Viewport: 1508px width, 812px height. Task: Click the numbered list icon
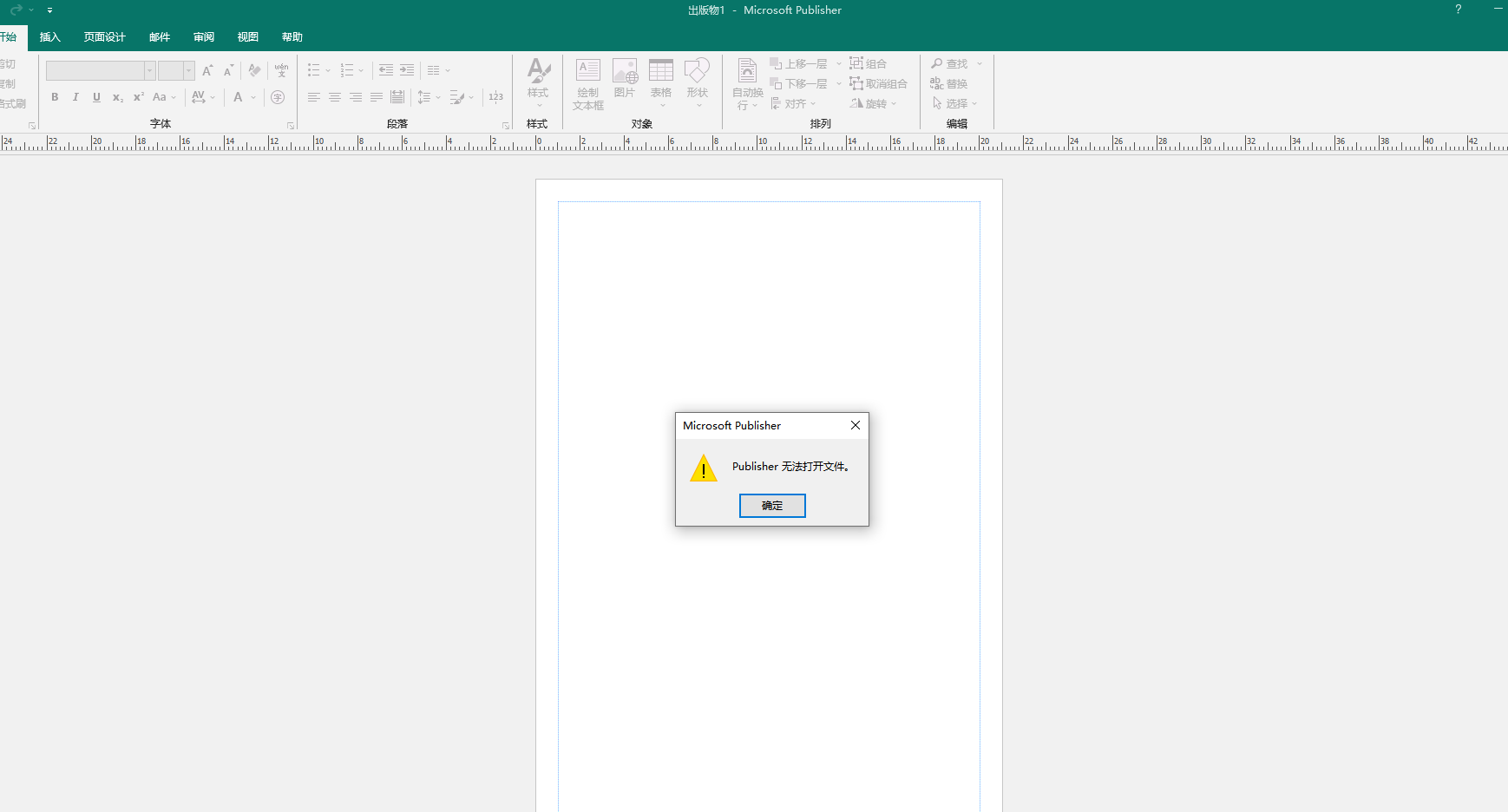[347, 70]
